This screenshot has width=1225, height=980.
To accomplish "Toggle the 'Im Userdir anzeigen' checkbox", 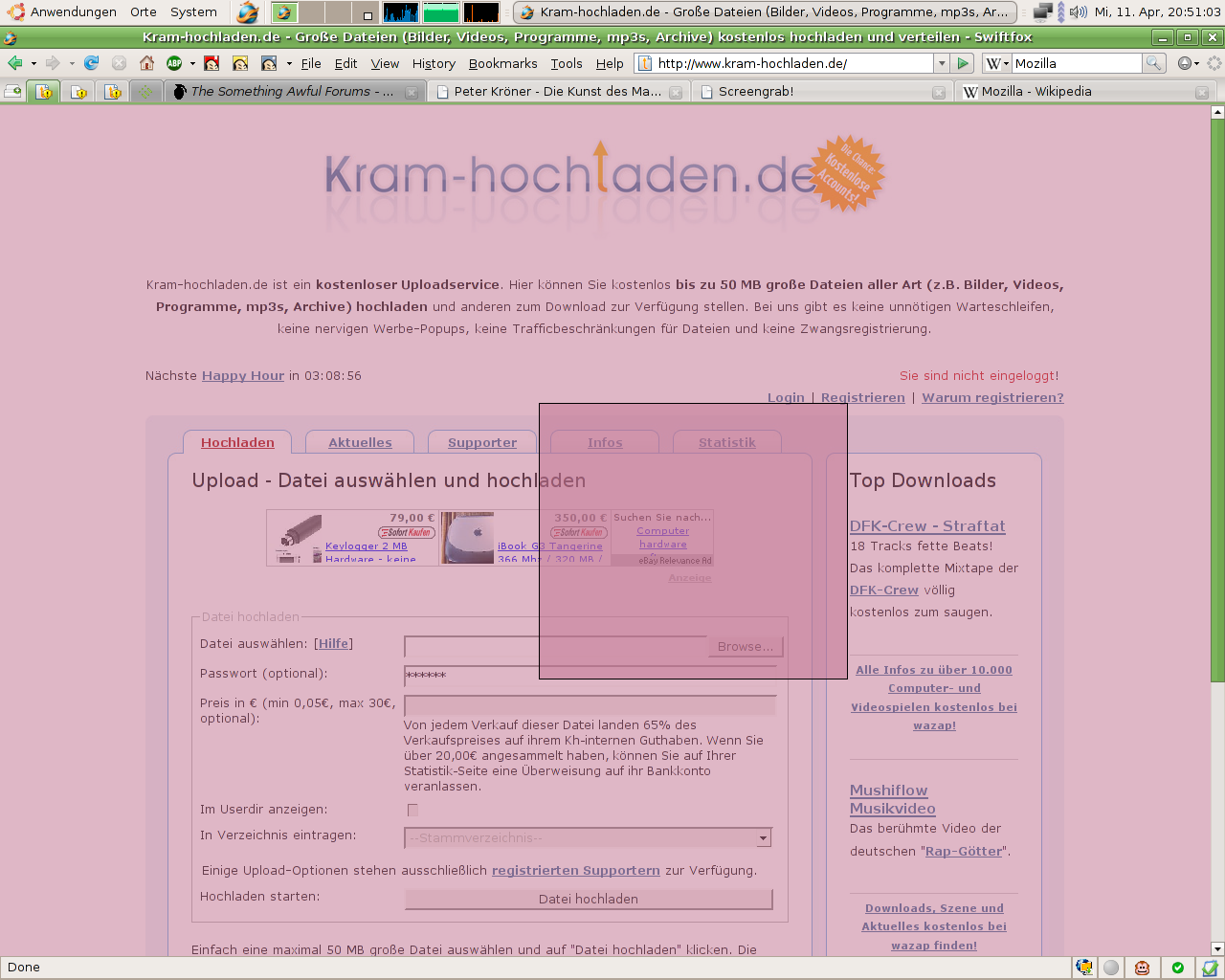I will coord(412,811).
